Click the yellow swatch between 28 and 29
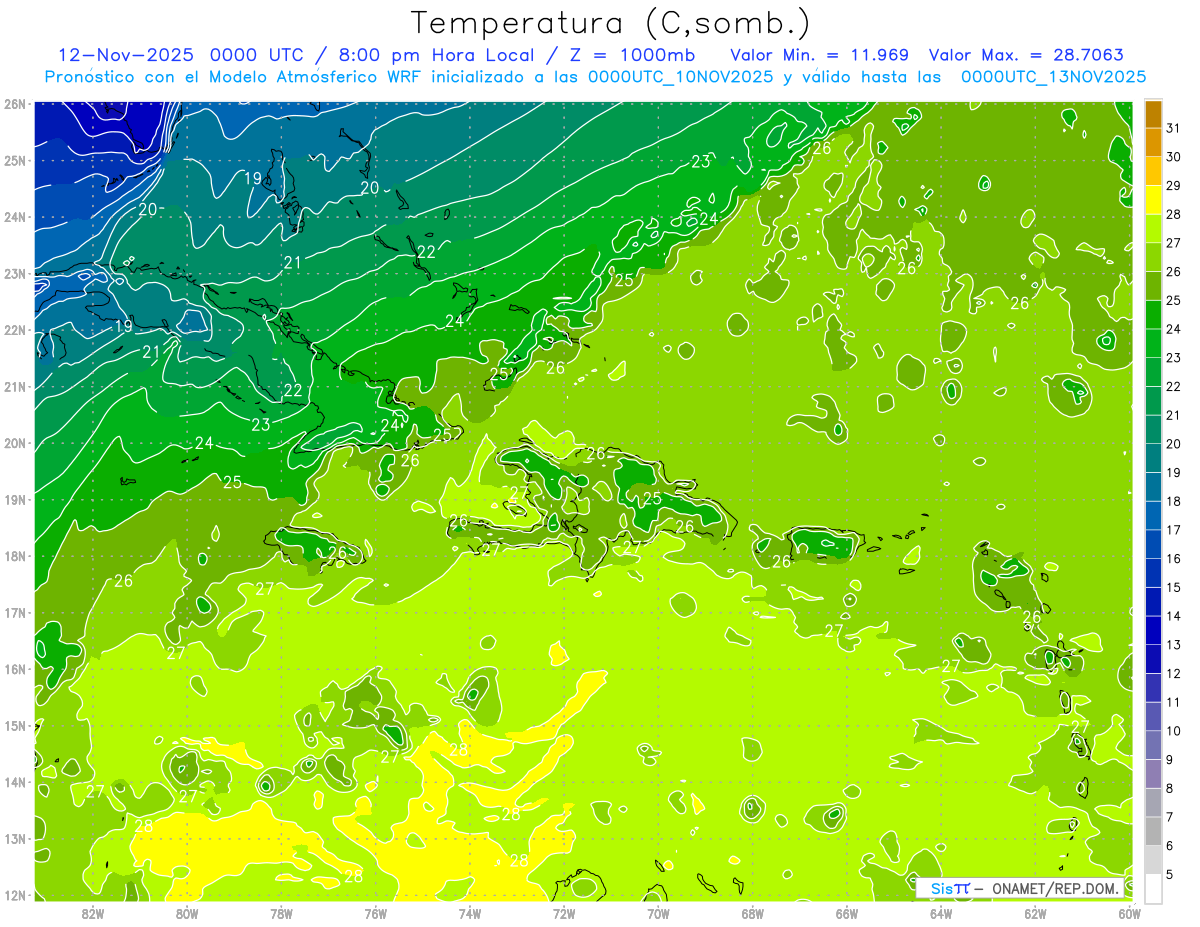 [1153, 200]
